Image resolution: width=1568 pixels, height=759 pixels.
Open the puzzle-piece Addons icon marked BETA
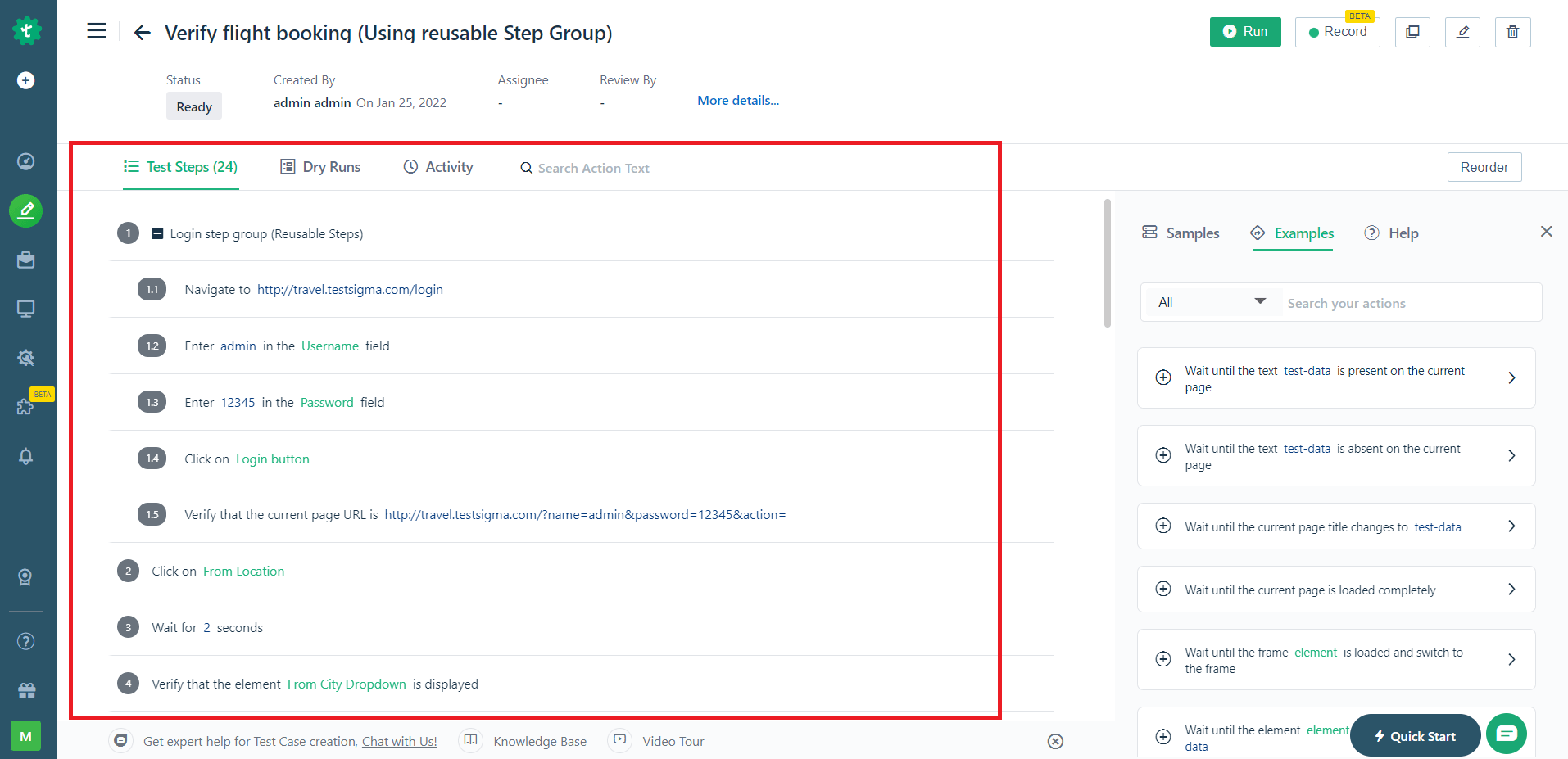[x=25, y=407]
